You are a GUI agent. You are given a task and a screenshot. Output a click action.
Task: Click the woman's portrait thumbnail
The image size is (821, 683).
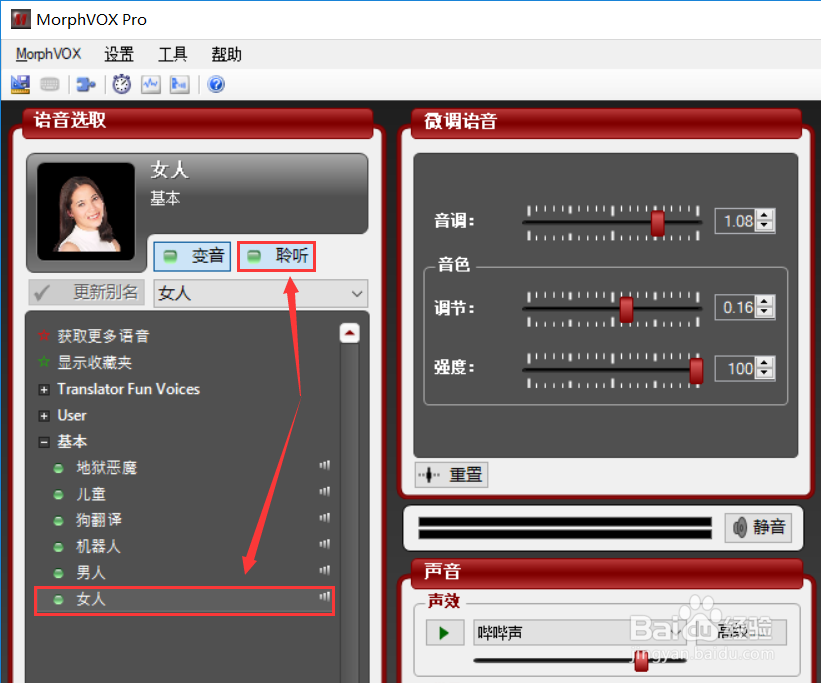[x=86, y=212]
